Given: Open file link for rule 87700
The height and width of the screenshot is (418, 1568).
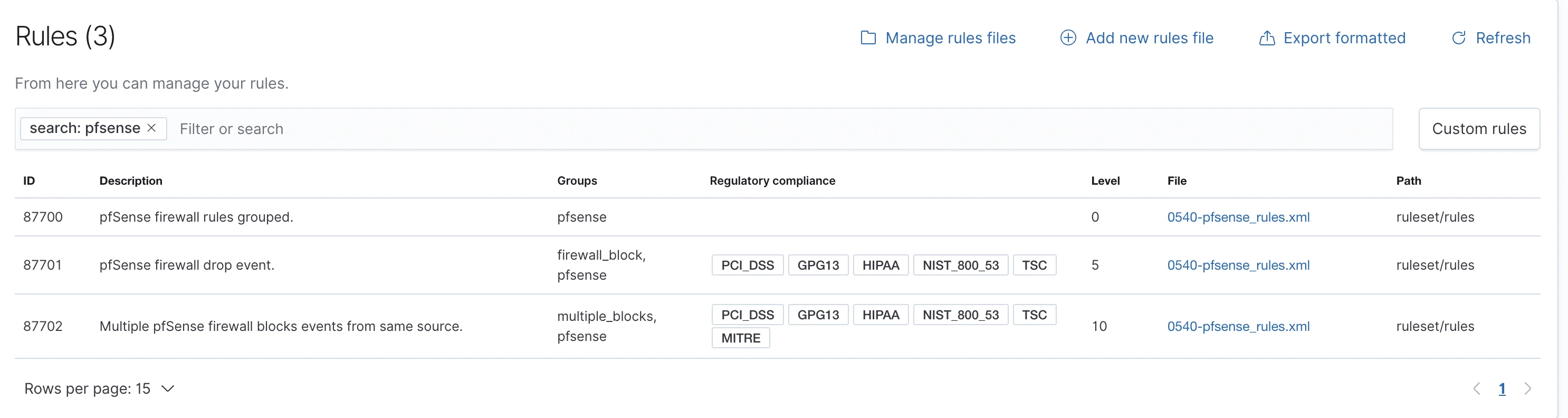Looking at the screenshot, I should pyautogui.click(x=1238, y=217).
